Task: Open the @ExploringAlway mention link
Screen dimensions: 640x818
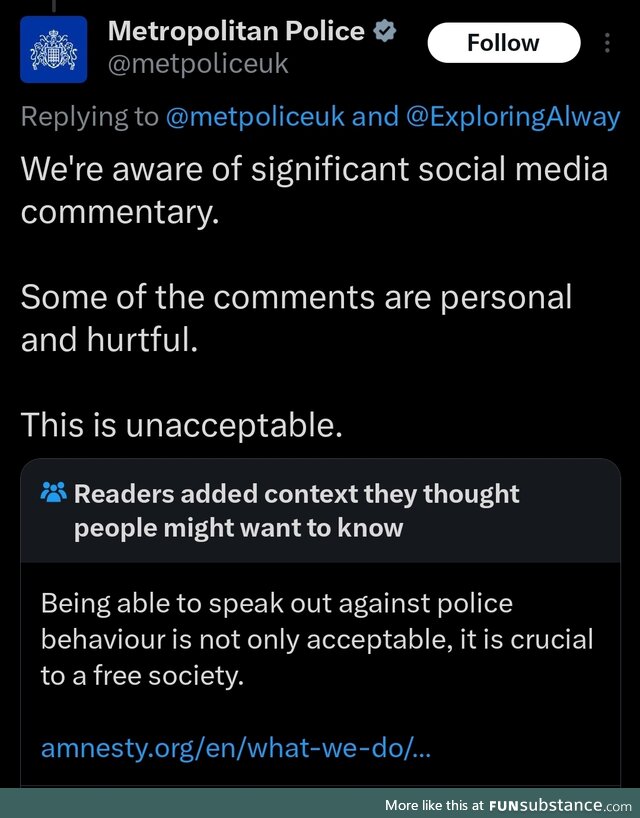Action: (x=513, y=116)
